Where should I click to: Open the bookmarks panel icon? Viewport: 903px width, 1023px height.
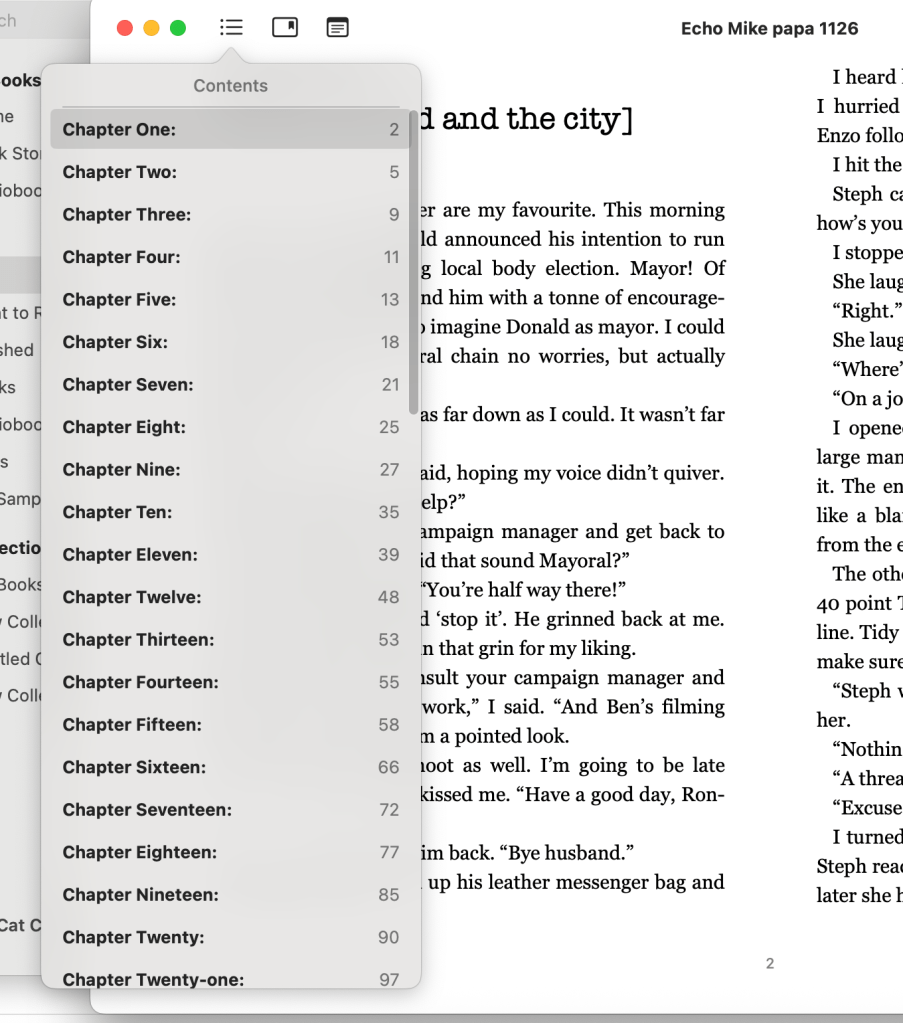click(x=285, y=28)
